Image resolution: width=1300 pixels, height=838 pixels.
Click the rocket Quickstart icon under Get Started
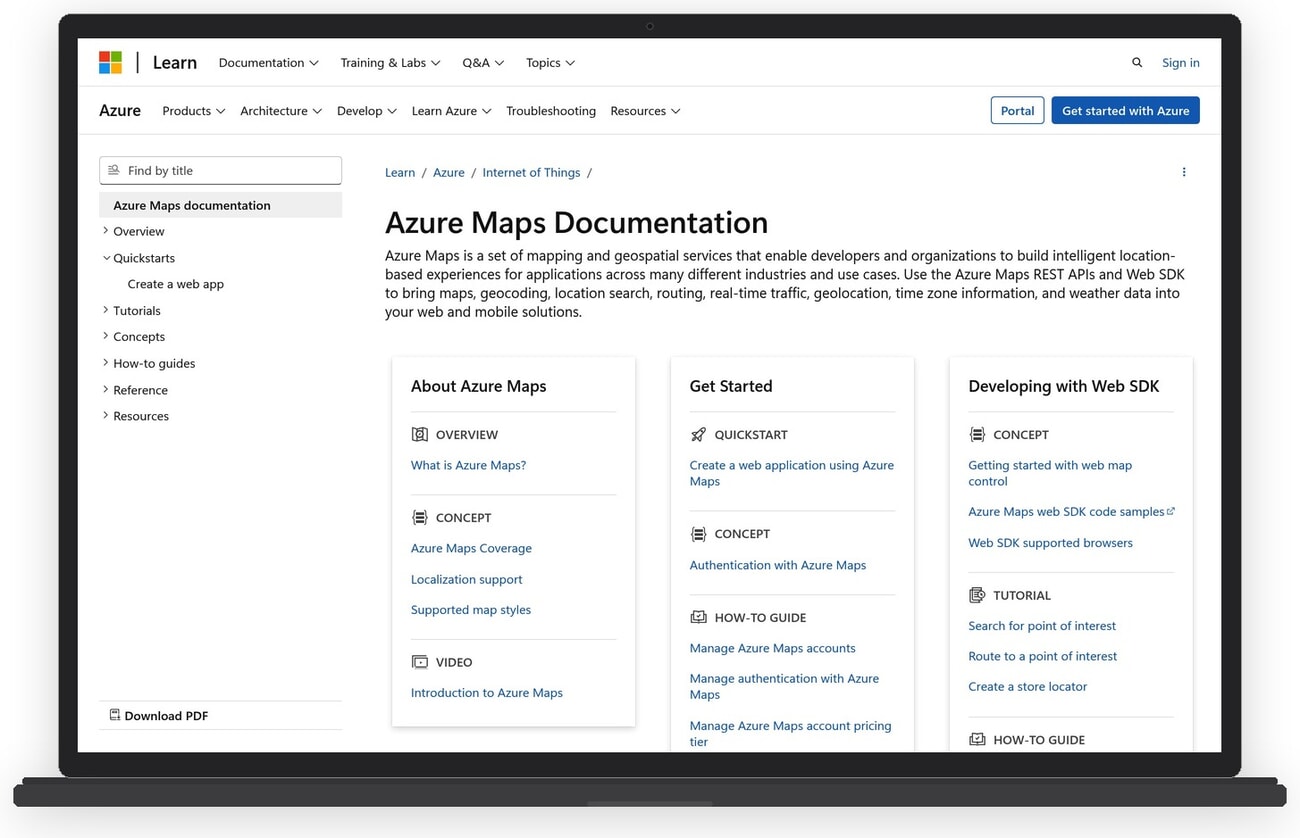(x=697, y=434)
